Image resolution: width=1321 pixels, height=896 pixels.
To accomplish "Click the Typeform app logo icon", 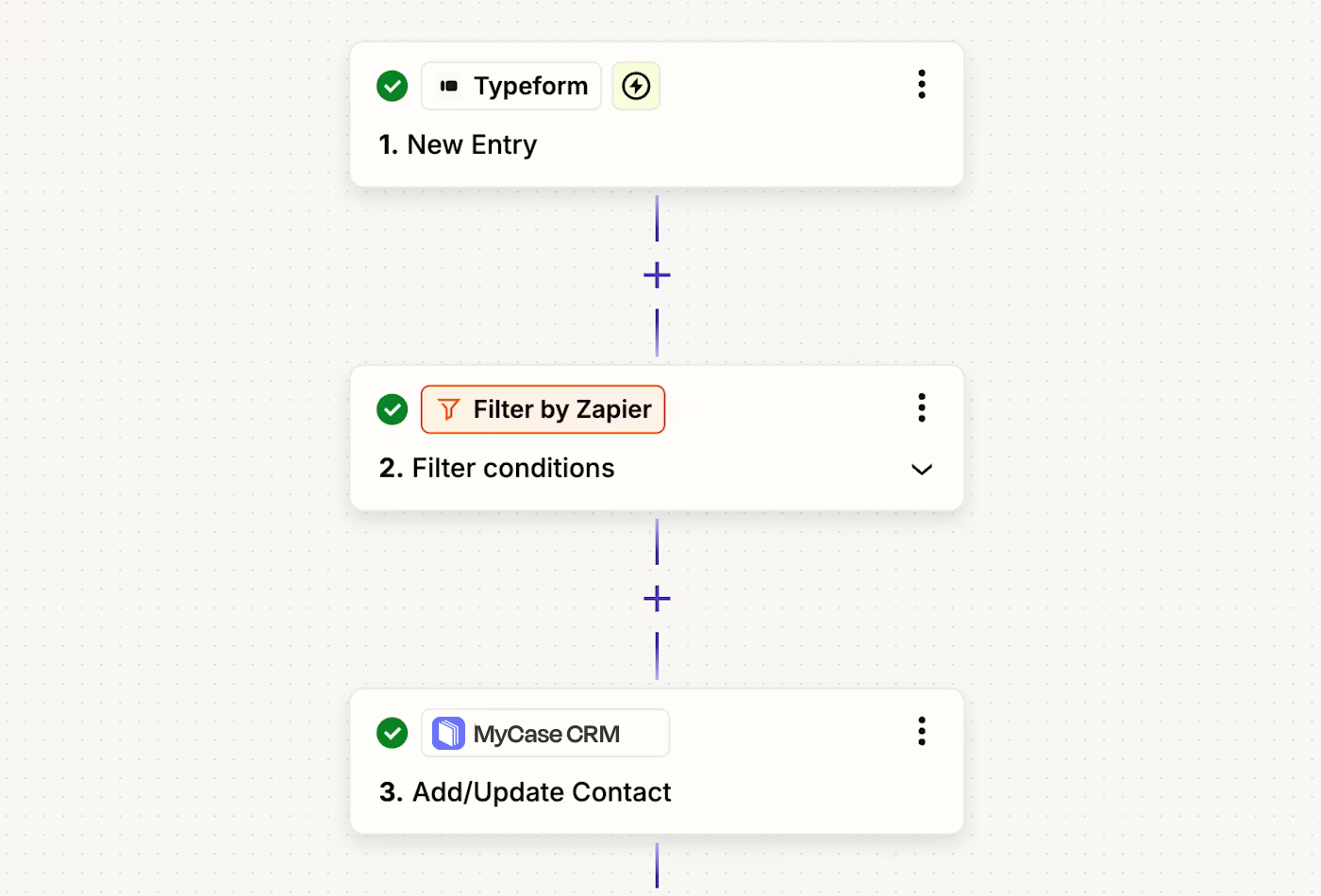I will pyautogui.click(x=449, y=86).
